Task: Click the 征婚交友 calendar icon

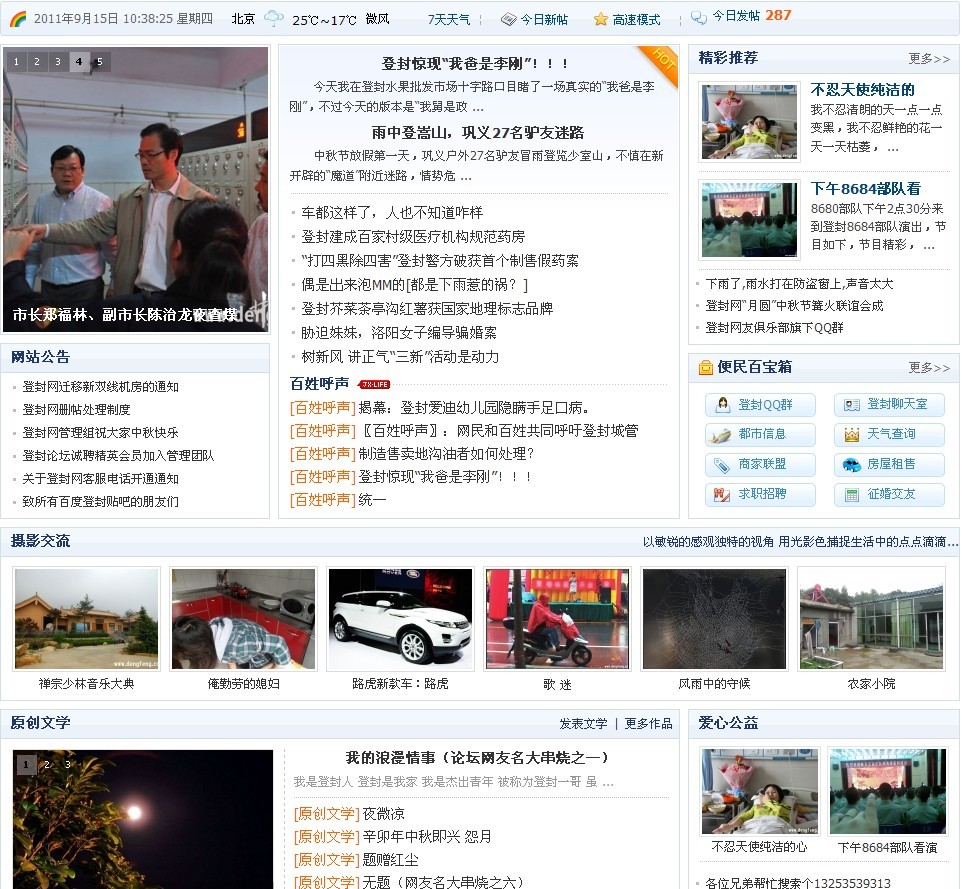Action: coord(852,495)
